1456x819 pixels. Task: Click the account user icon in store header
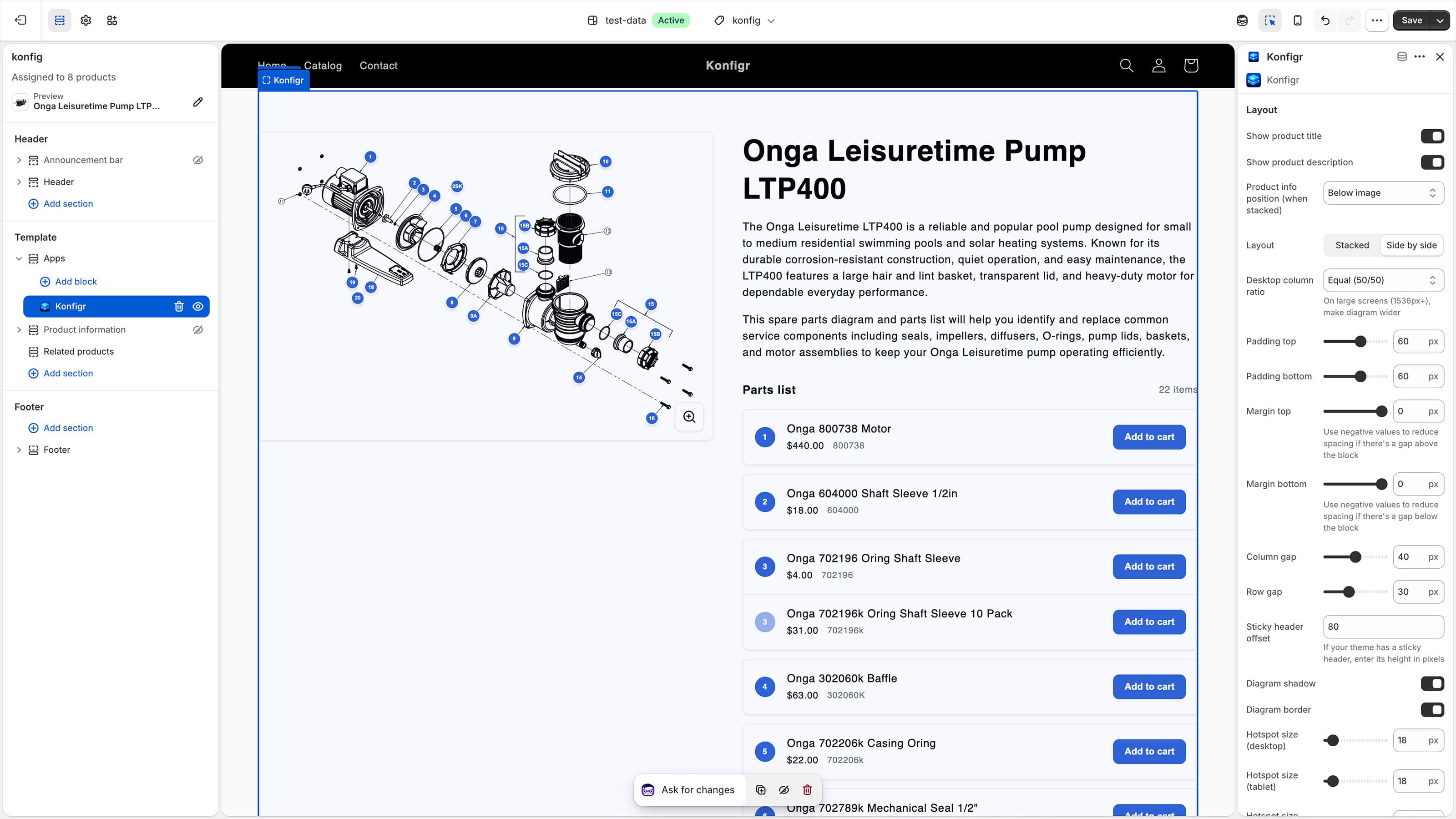point(1159,66)
